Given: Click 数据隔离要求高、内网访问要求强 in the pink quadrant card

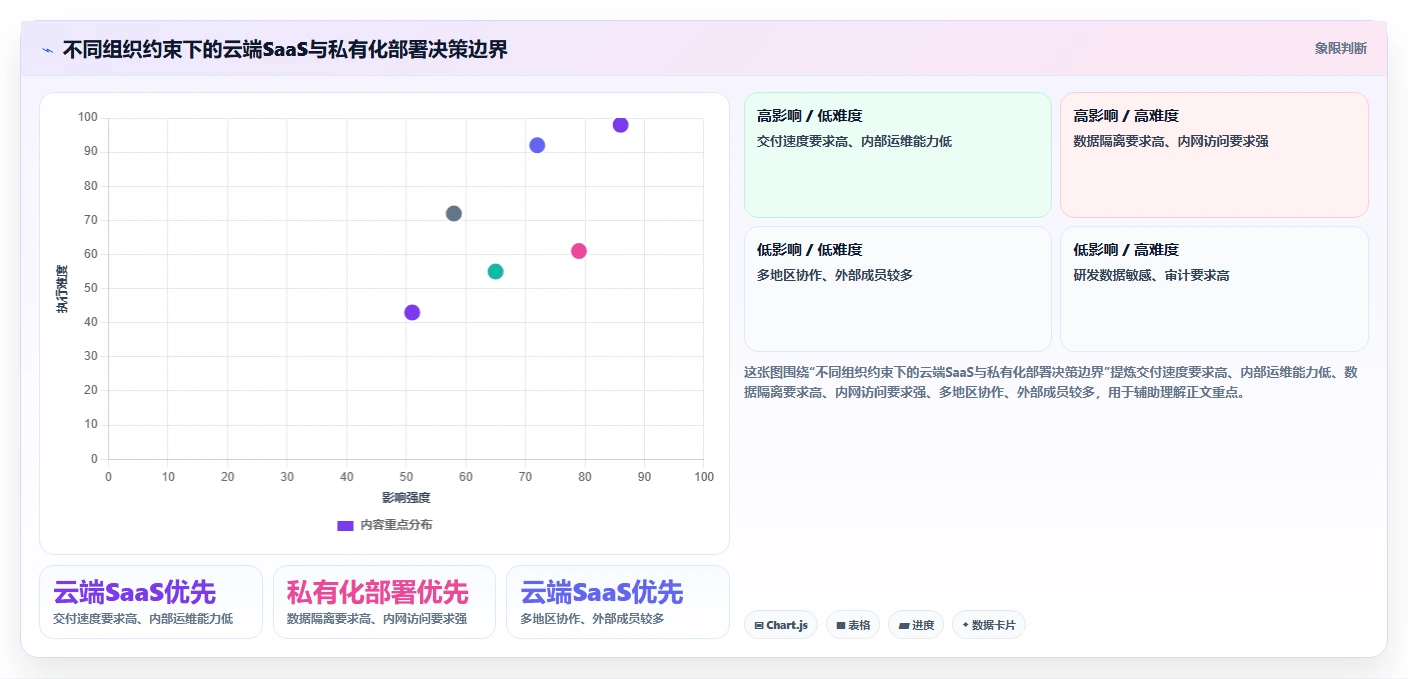Looking at the screenshot, I should 1171,141.
